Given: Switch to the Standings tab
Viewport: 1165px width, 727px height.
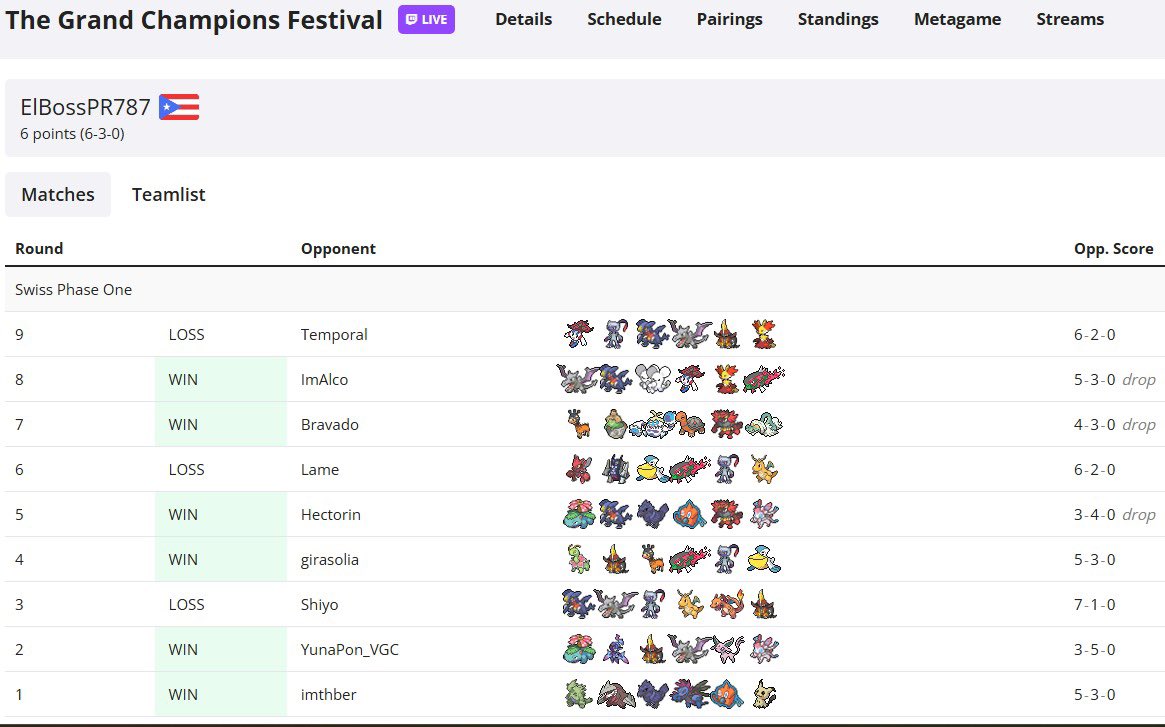Looking at the screenshot, I should click(x=838, y=19).
